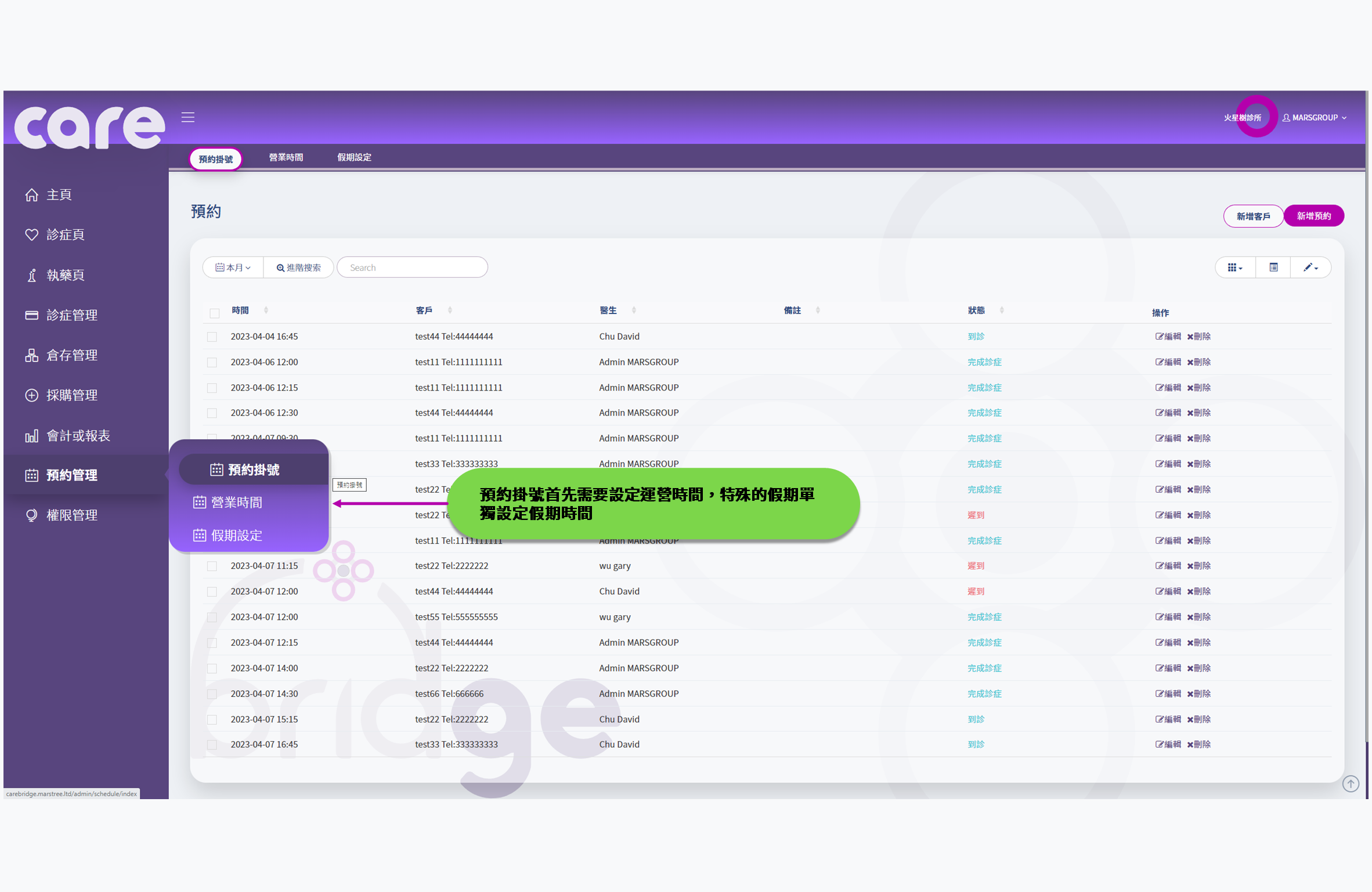
Task: Switch to the 營業時間 tab
Action: coord(286,157)
